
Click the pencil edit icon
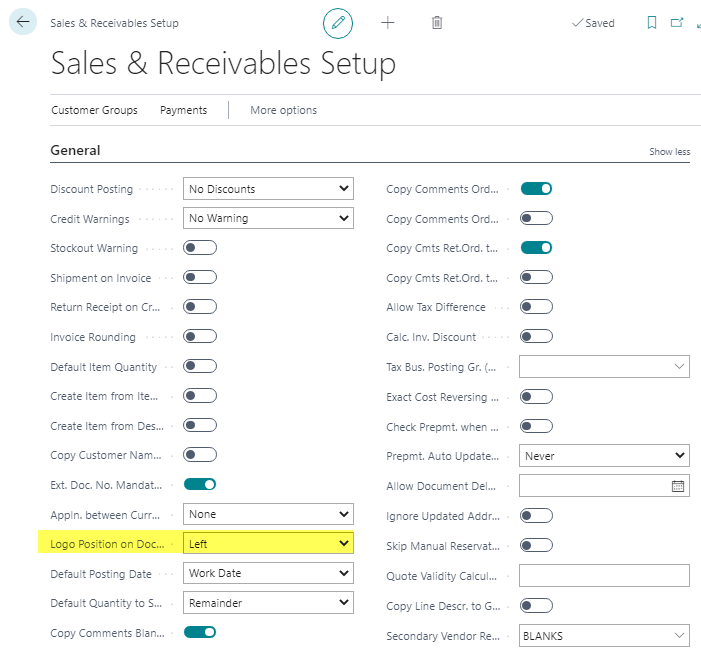click(x=338, y=23)
